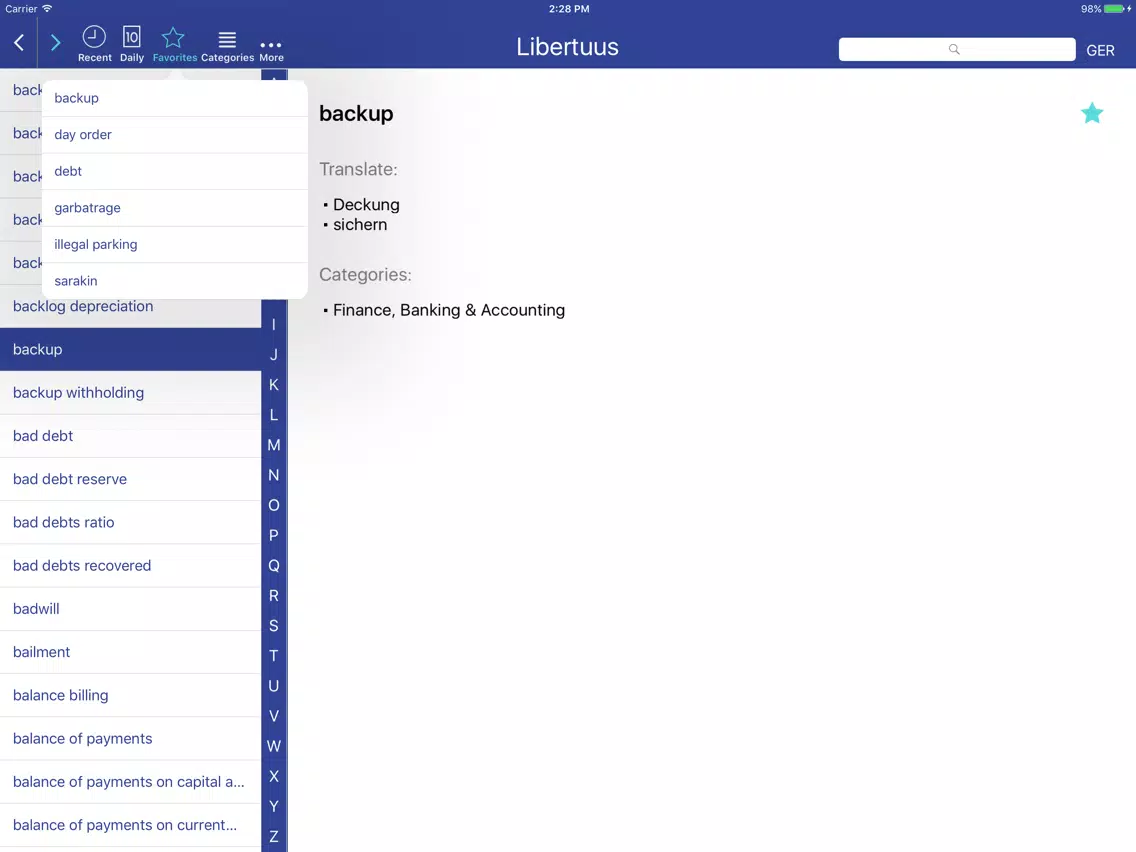Screen dimensions: 1136x852
Task: Tap the battery indicator in status bar
Action: pyautogui.click(x=1114, y=9)
